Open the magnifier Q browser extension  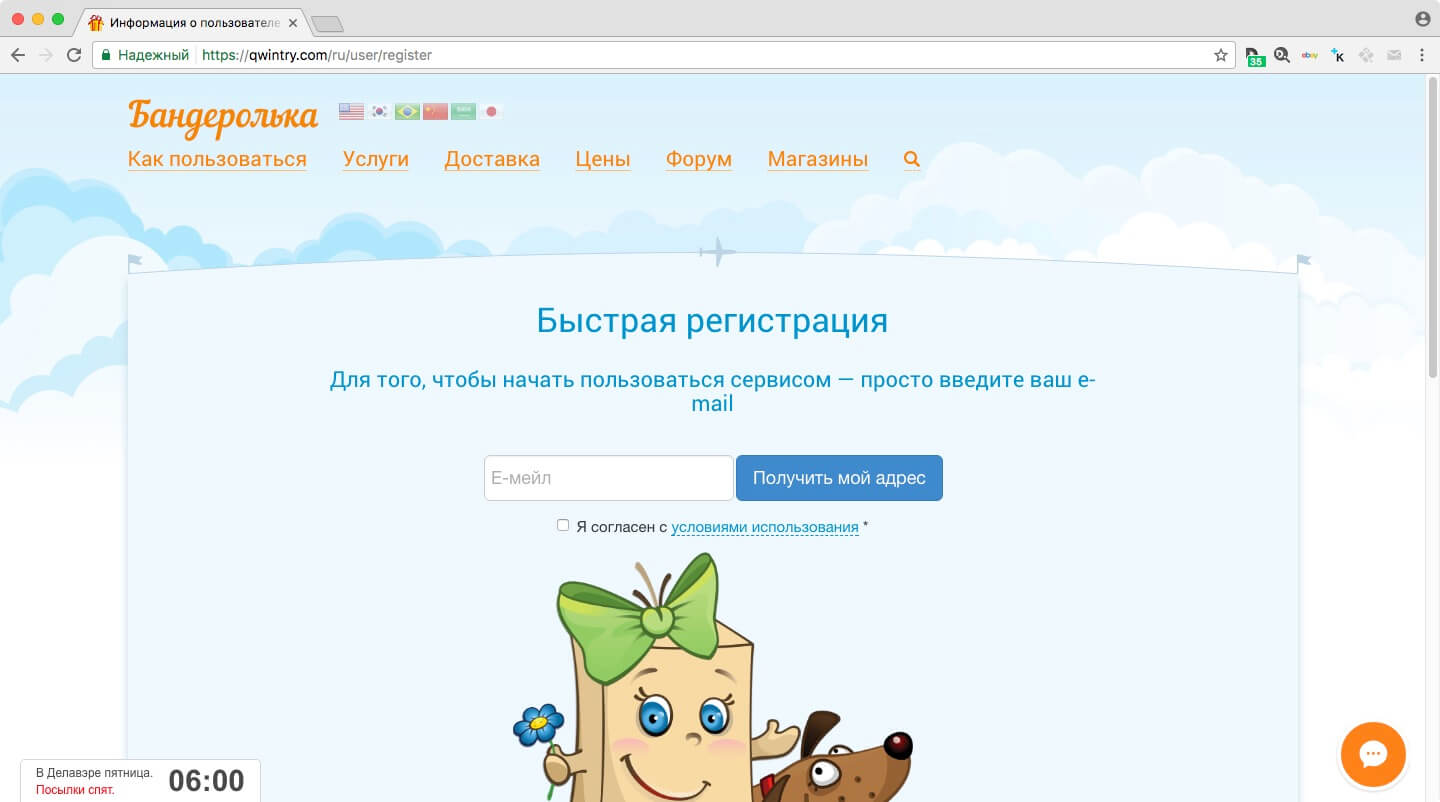pyautogui.click(x=1281, y=56)
